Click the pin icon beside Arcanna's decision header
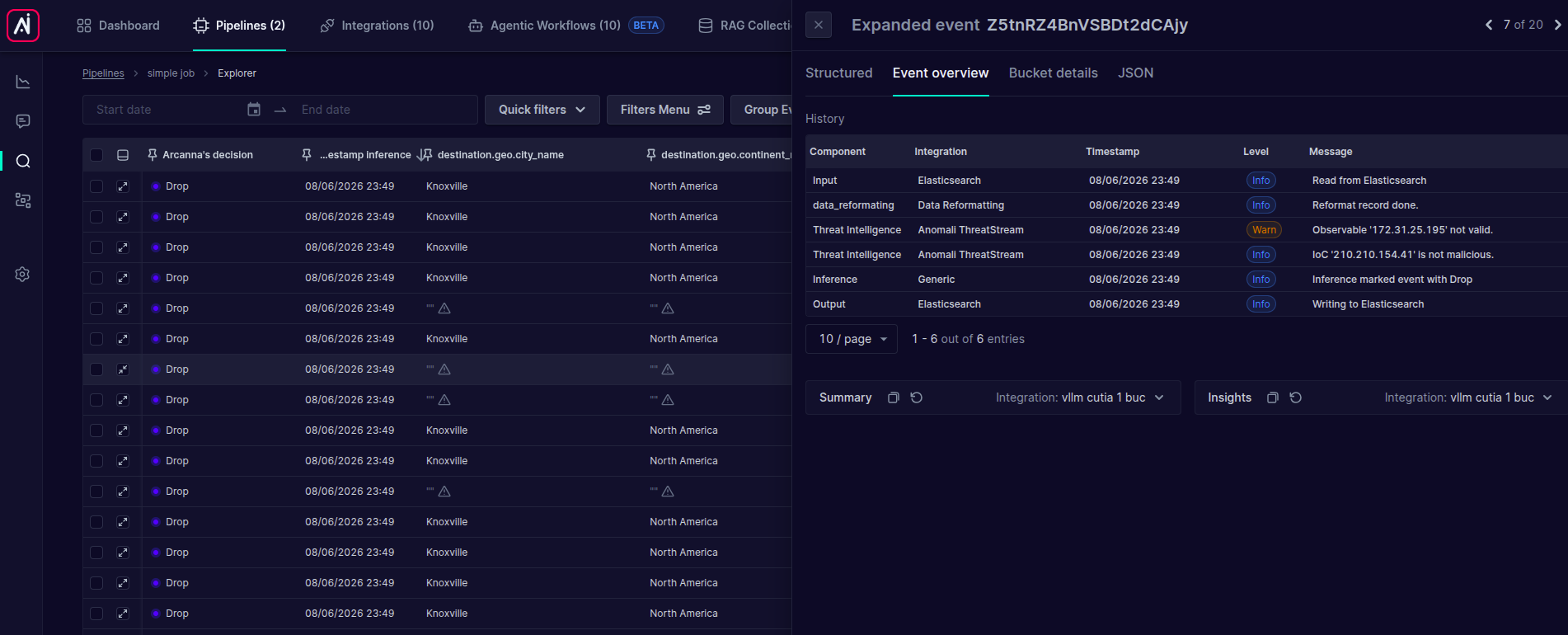The height and width of the screenshot is (635, 1568). click(153, 155)
